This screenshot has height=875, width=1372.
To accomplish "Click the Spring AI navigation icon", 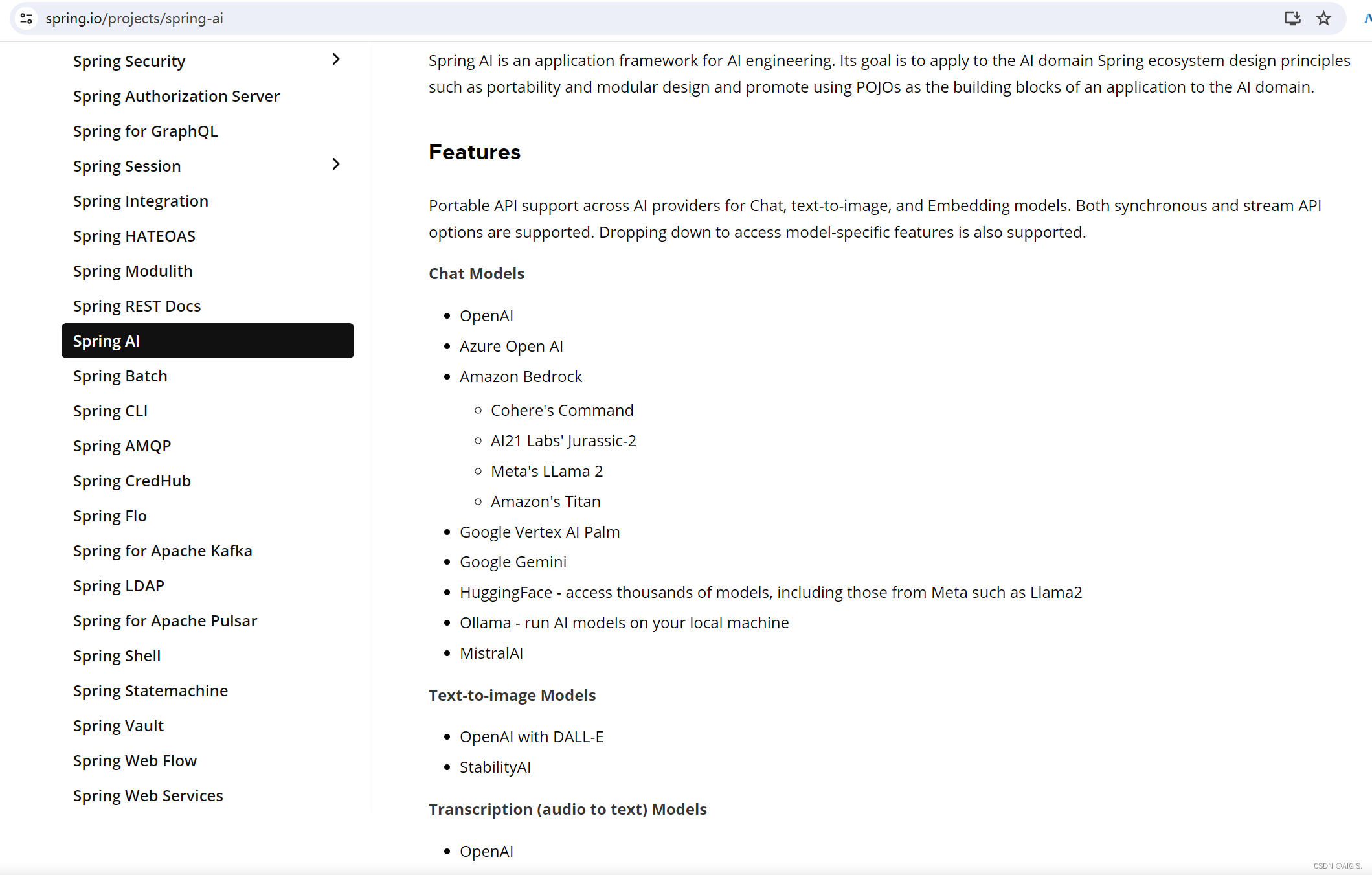I will (x=107, y=340).
